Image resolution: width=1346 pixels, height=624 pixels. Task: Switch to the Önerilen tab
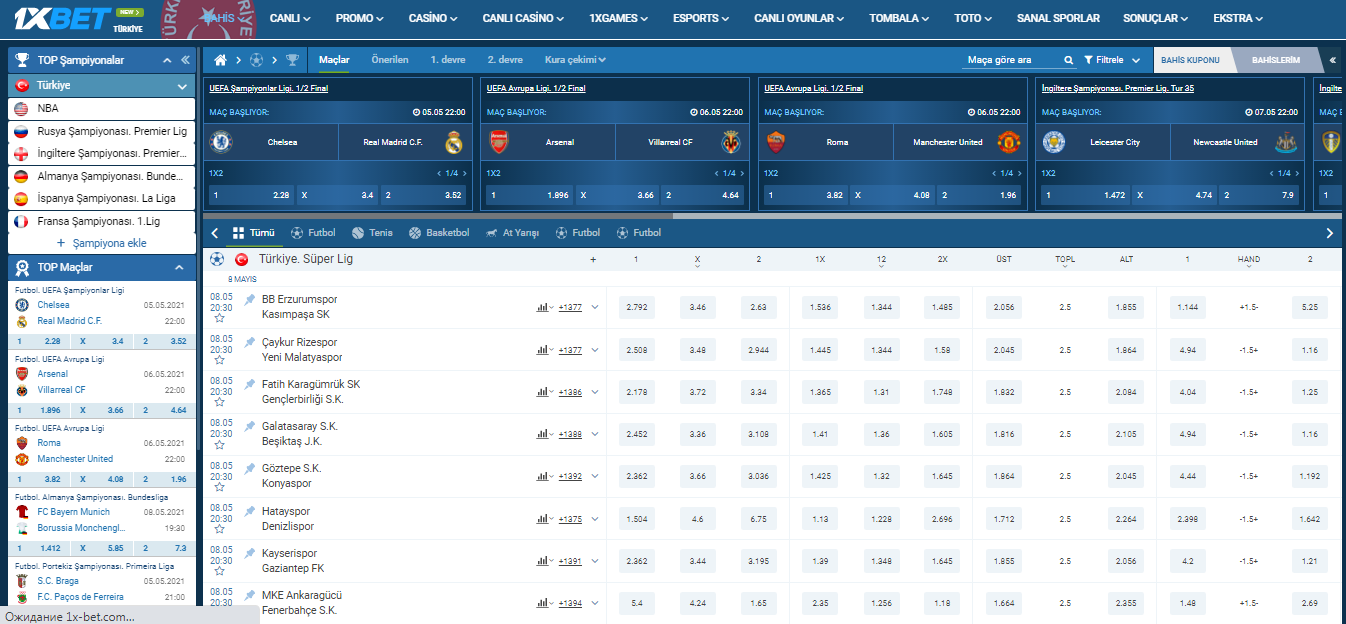(x=389, y=60)
